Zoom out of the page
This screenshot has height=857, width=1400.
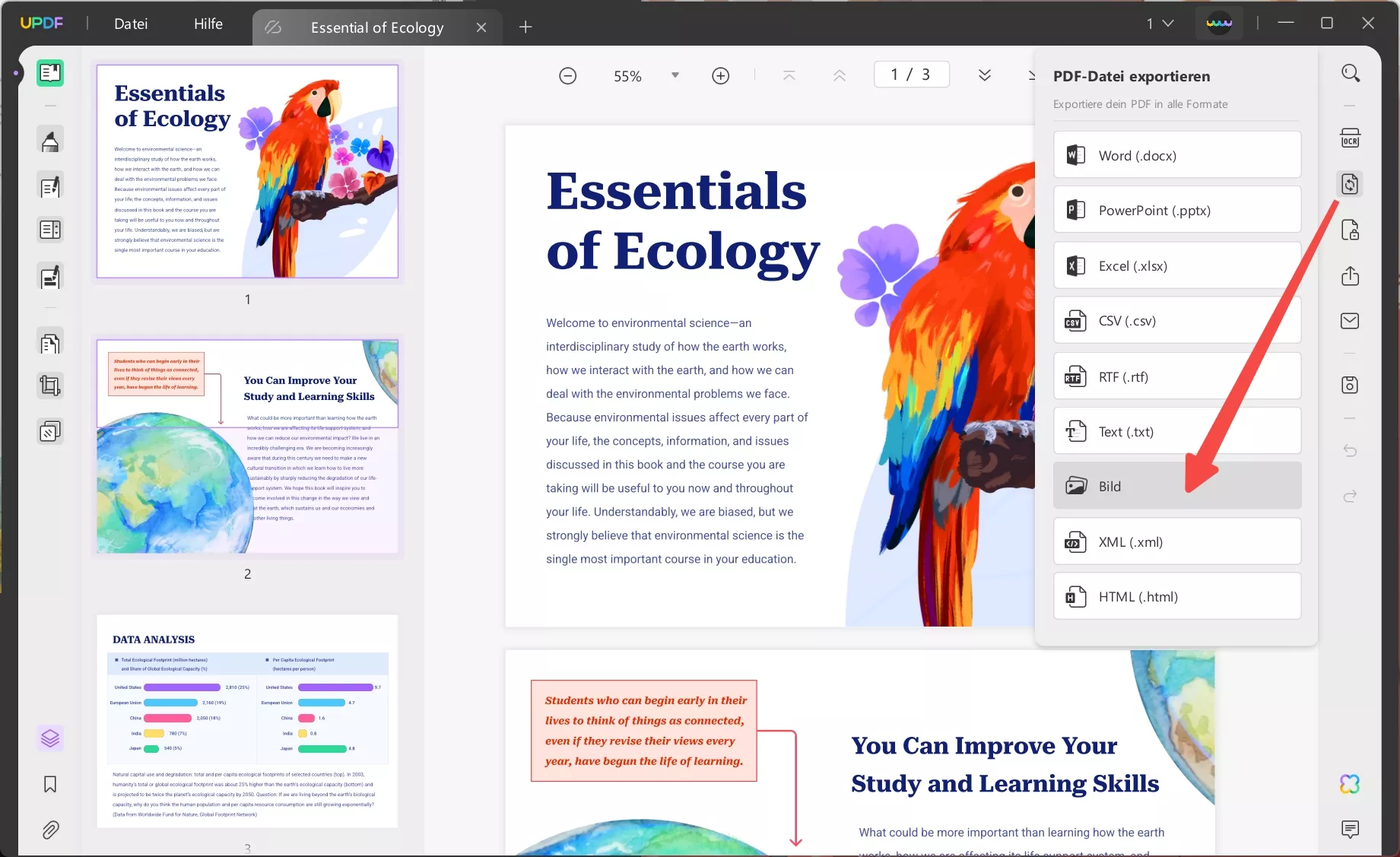click(x=567, y=75)
